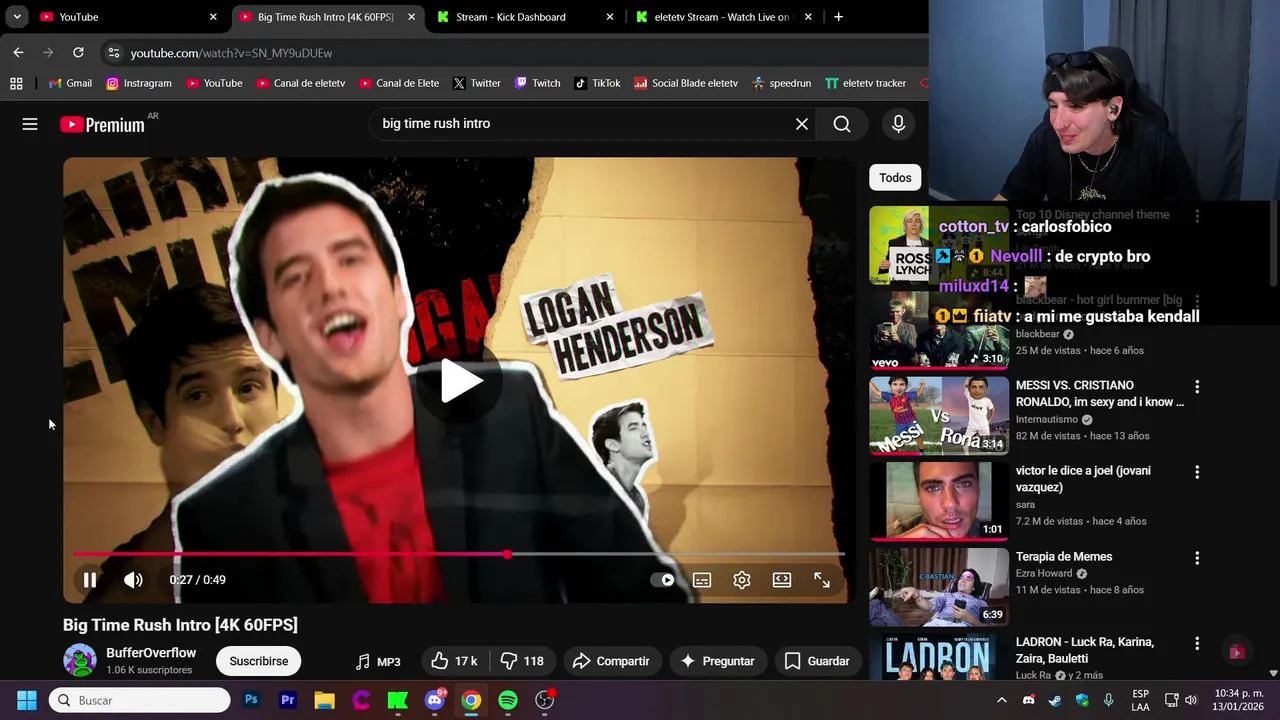
Task: Close the Big Time Rush Intro tab
Action: point(411,17)
